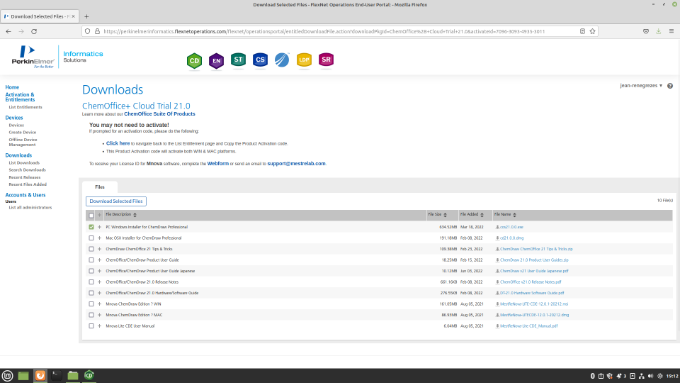The height and width of the screenshot is (383, 680).
Task: Close the Download Selected Files browser tab
Action: pos(73,16)
